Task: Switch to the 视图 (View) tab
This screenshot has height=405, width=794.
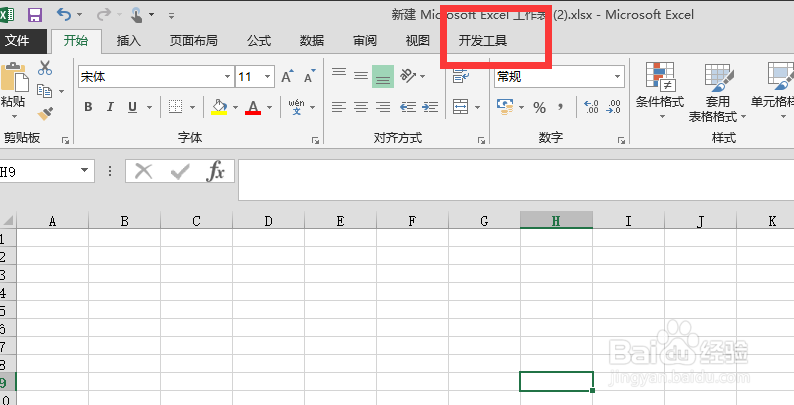Action: coord(418,40)
